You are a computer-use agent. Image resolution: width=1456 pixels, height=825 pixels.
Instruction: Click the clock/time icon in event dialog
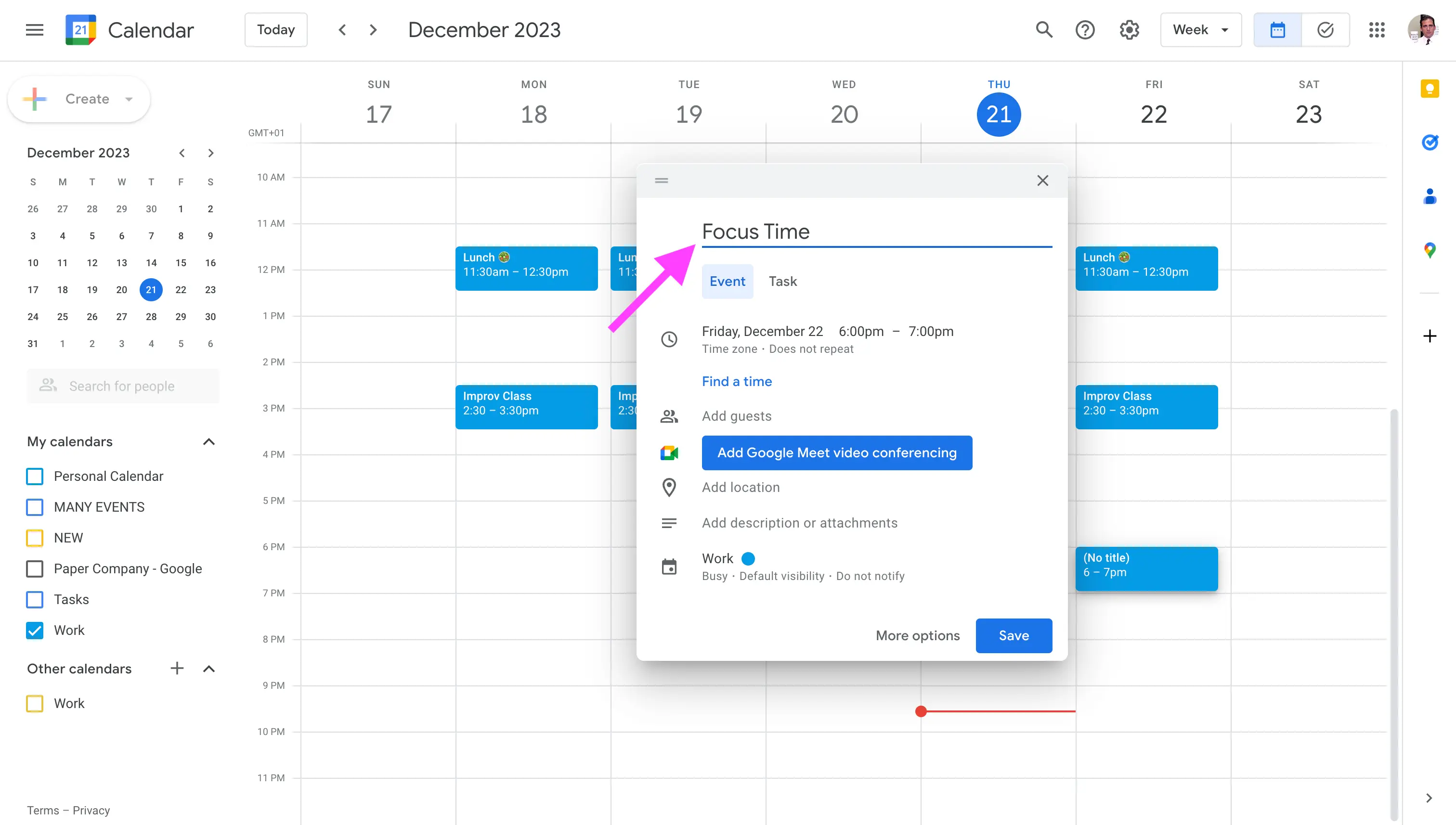click(x=669, y=339)
